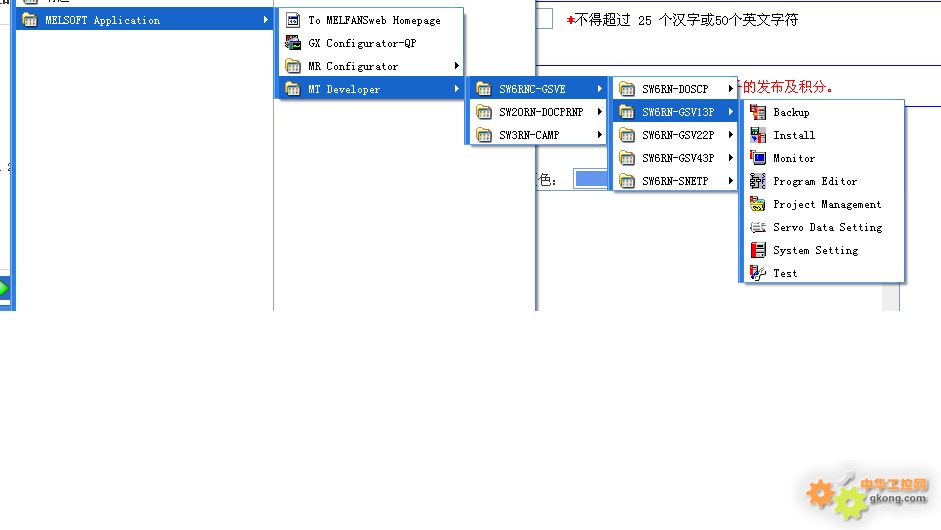Select Servo Data Setting entry

click(824, 227)
